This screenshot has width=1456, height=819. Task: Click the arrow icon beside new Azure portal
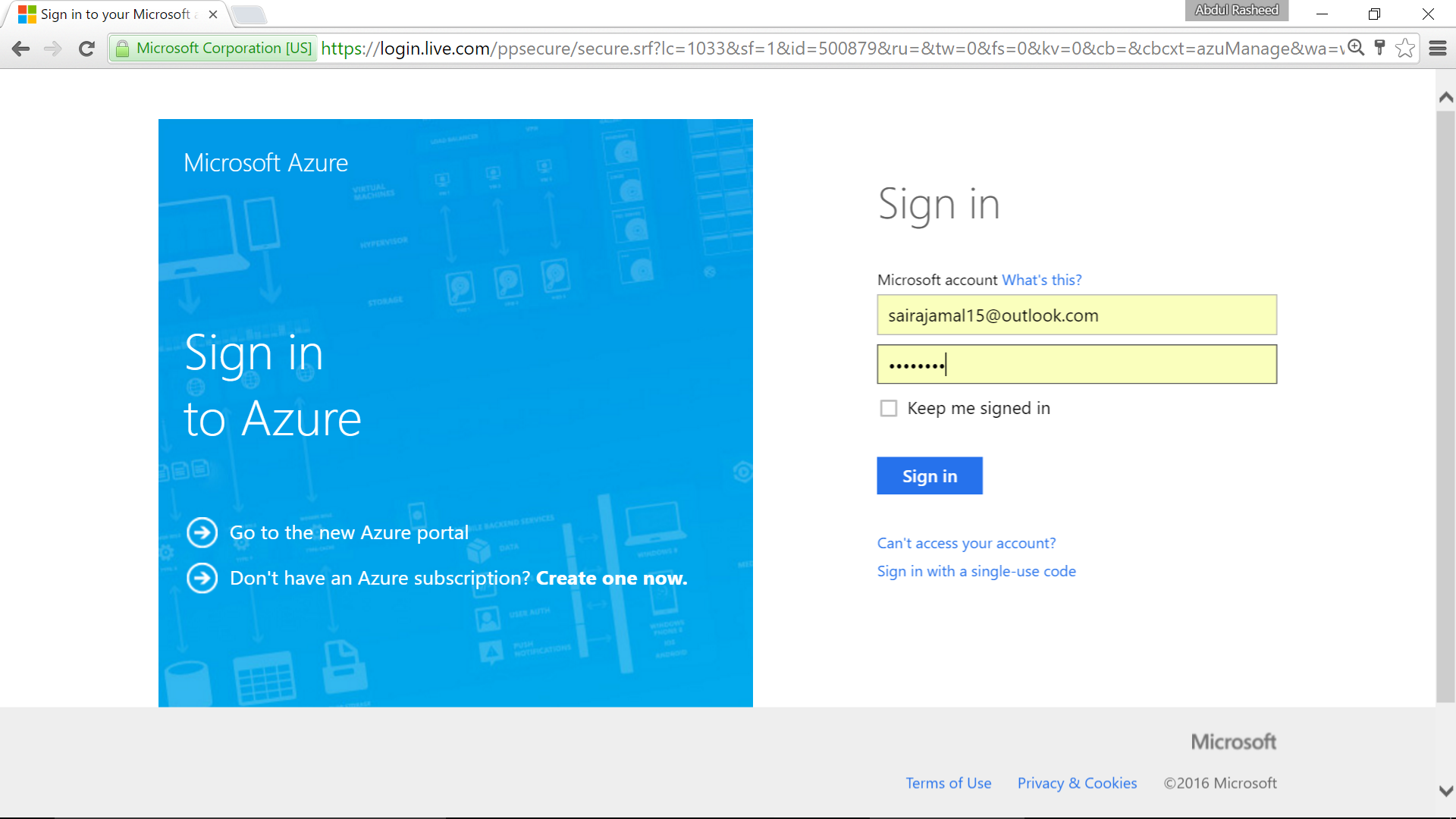coord(202,532)
